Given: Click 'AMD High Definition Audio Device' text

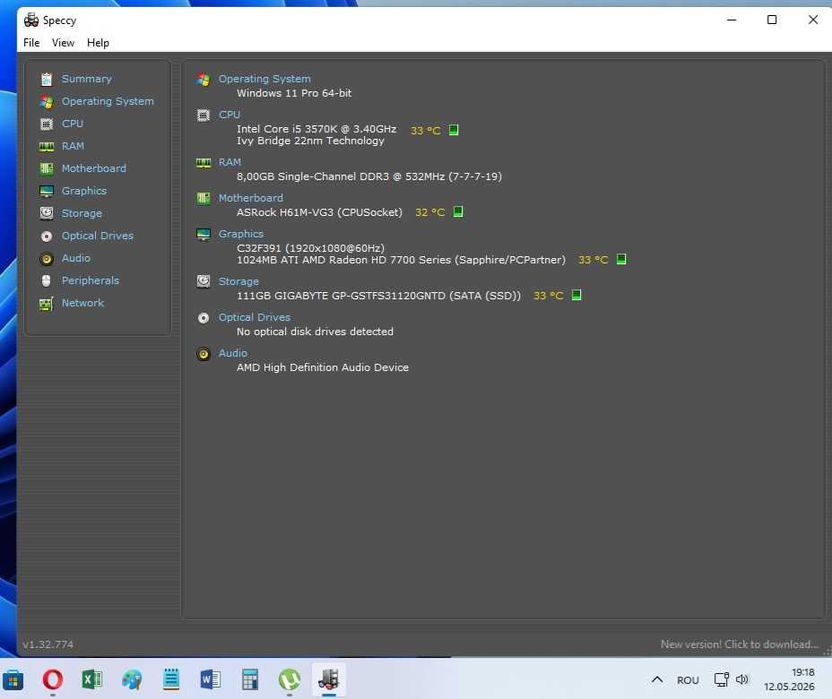Looking at the screenshot, I should point(323,368).
